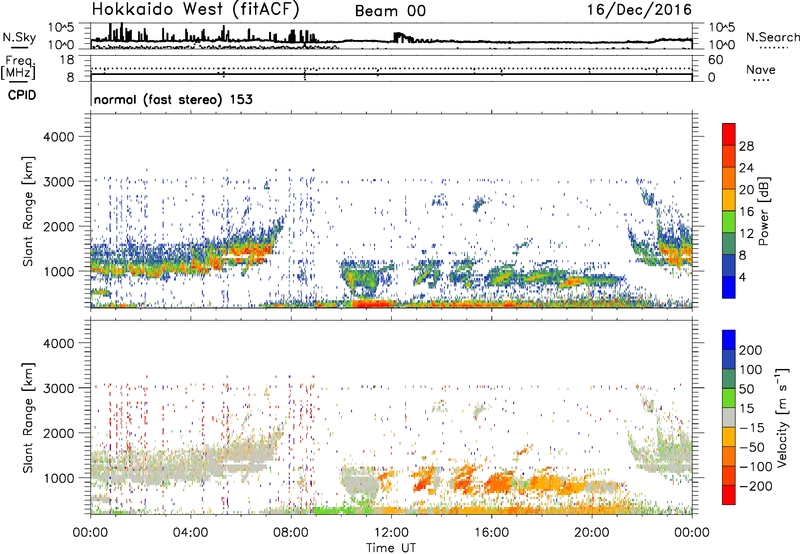This screenshot has height=554, width=800.
Task: Click the '-200' tick on Velocity colorbar
Action: 756,486
